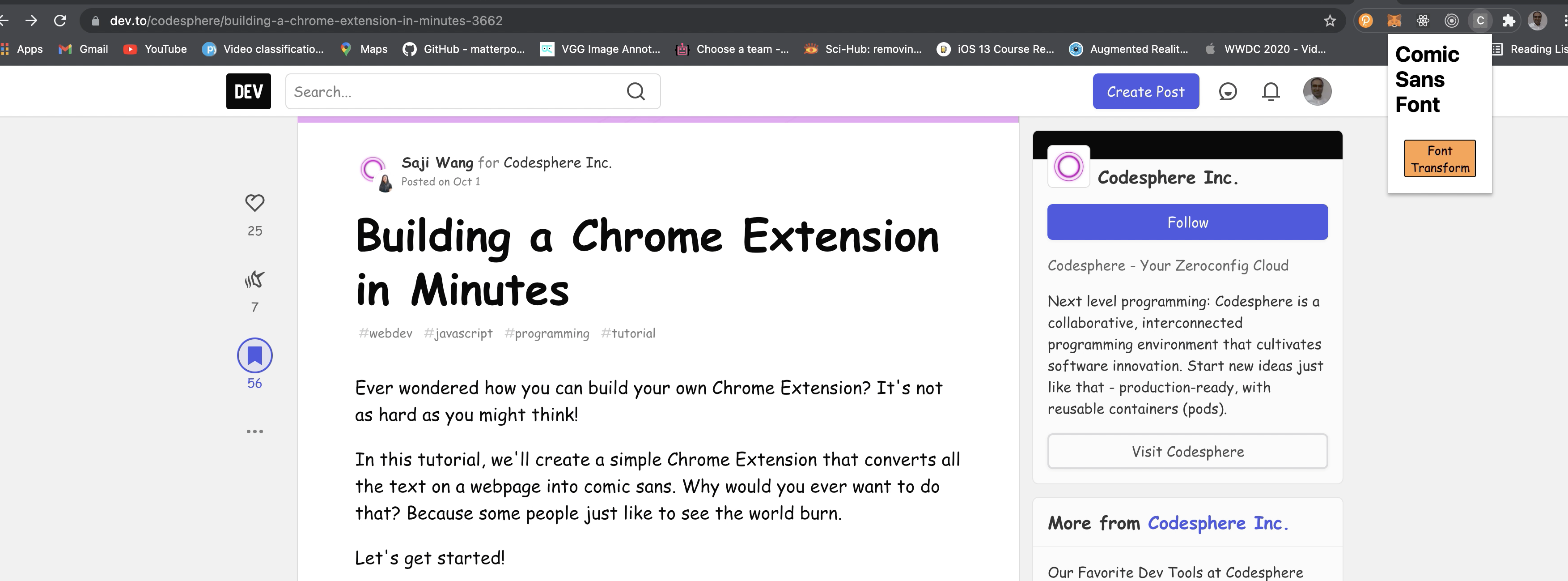The image size is (1568, 581).
Task: Open the #programming tag
Action: (547, 333)
